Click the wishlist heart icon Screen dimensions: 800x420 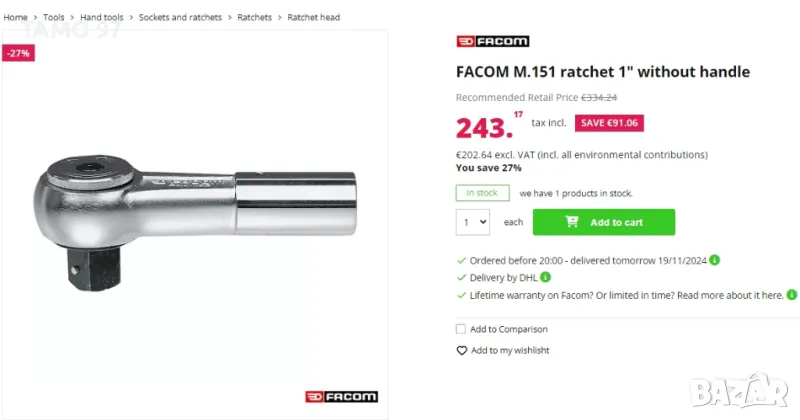tap(461, 351)
